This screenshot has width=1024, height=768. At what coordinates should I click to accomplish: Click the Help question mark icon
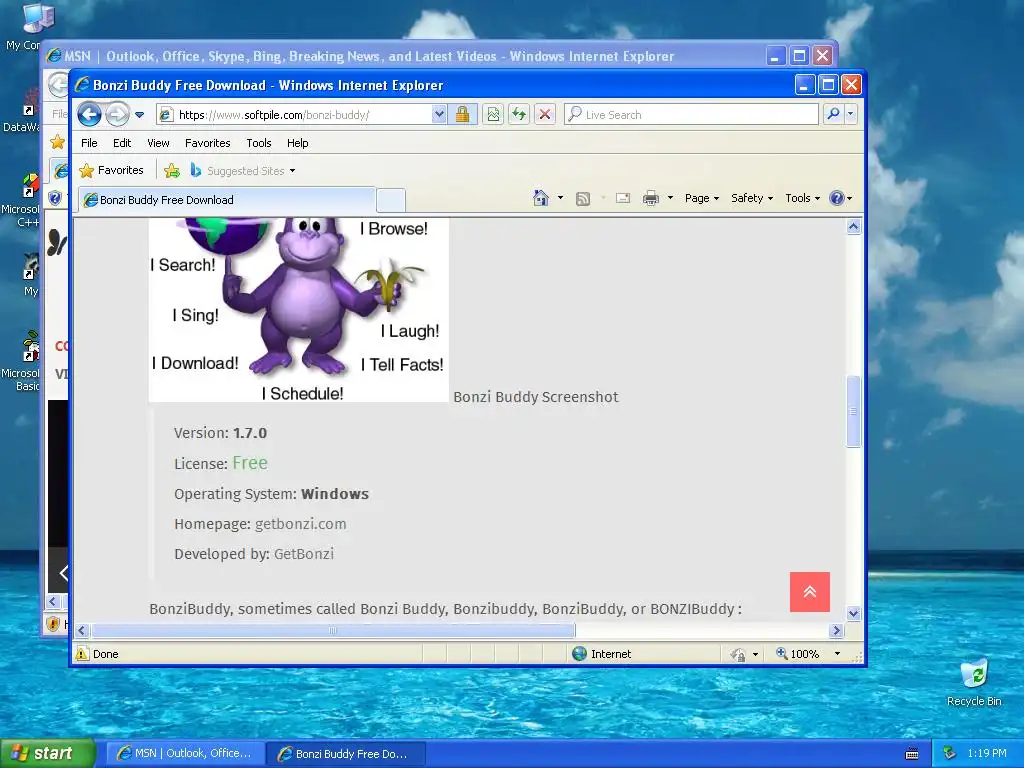pos(837,198)
